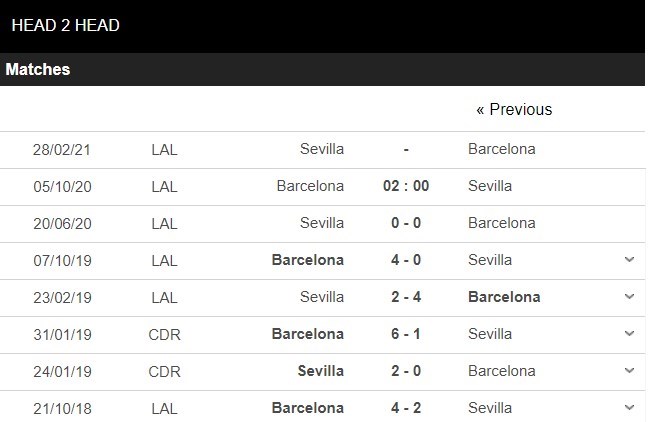Expand the 23/02/19 Sevilla 2-4 Barcelona match
652x422 pixels.
629,297
